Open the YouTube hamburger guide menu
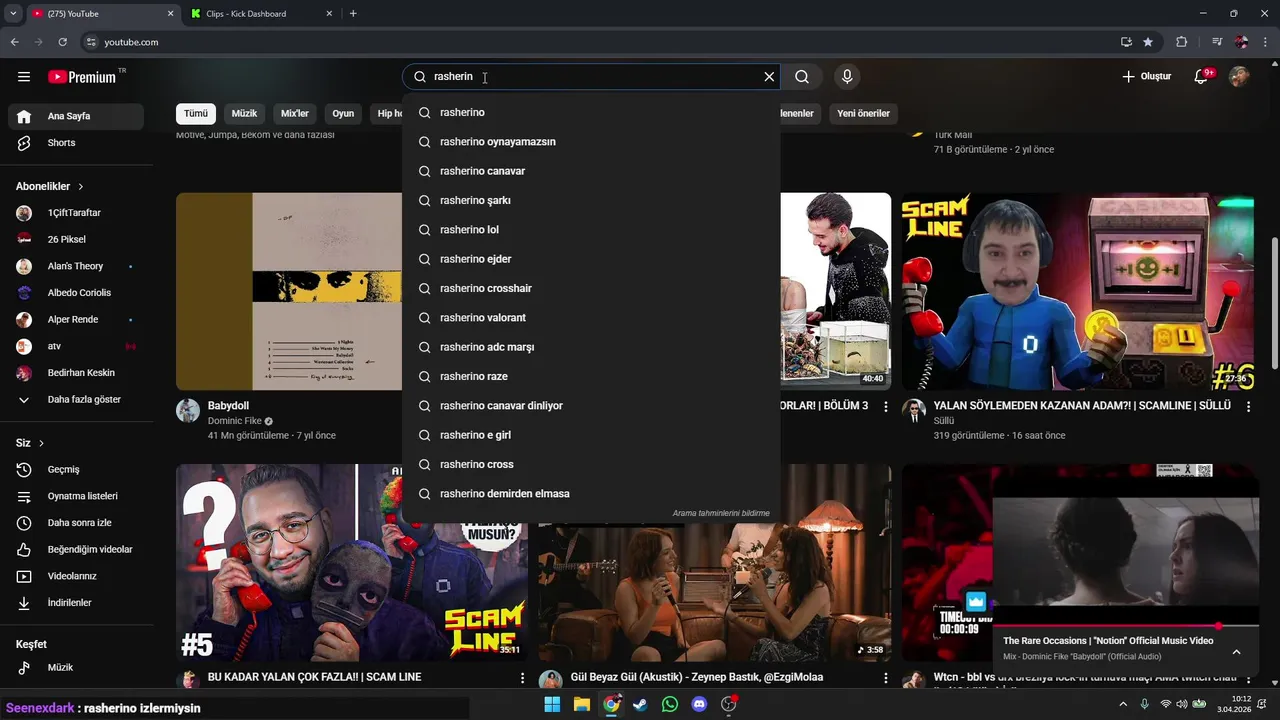The width and height of the screenshot is (1280, 720). pos(24,77)
